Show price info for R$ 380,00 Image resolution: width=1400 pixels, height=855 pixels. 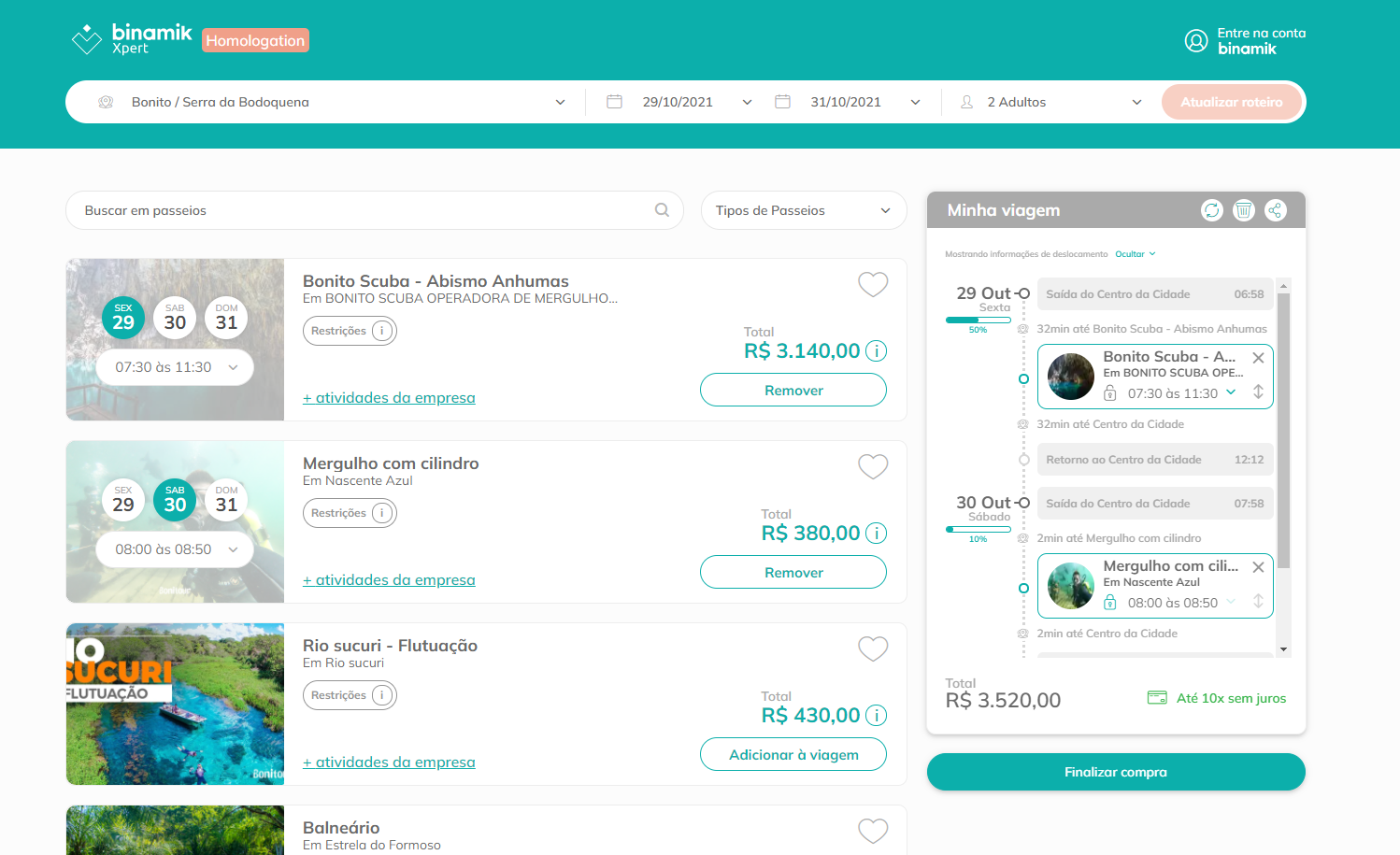coord(876,534)
